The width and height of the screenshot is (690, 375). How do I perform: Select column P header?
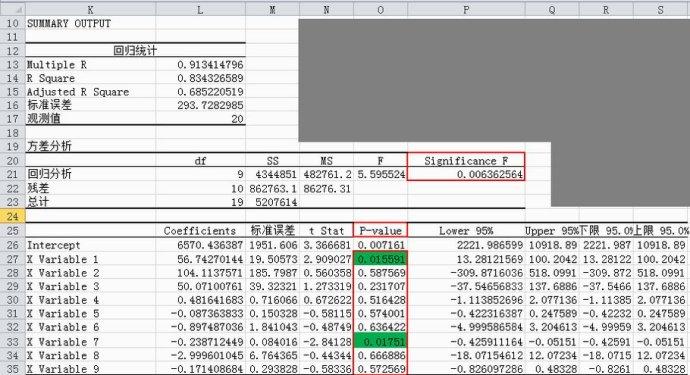pyautogui.click(x=466, y=10)
